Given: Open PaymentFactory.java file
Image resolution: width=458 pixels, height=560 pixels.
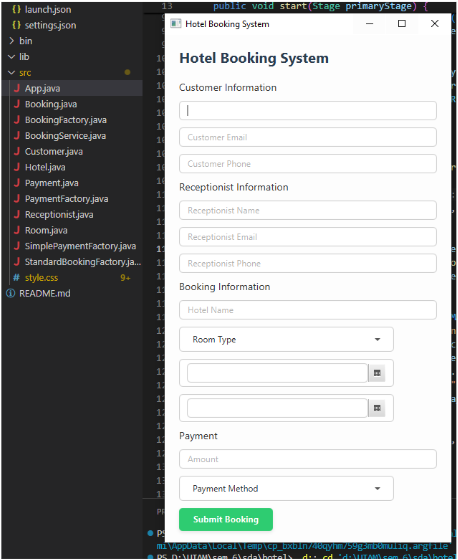Looking at the screenshot, I should (66, 199).
